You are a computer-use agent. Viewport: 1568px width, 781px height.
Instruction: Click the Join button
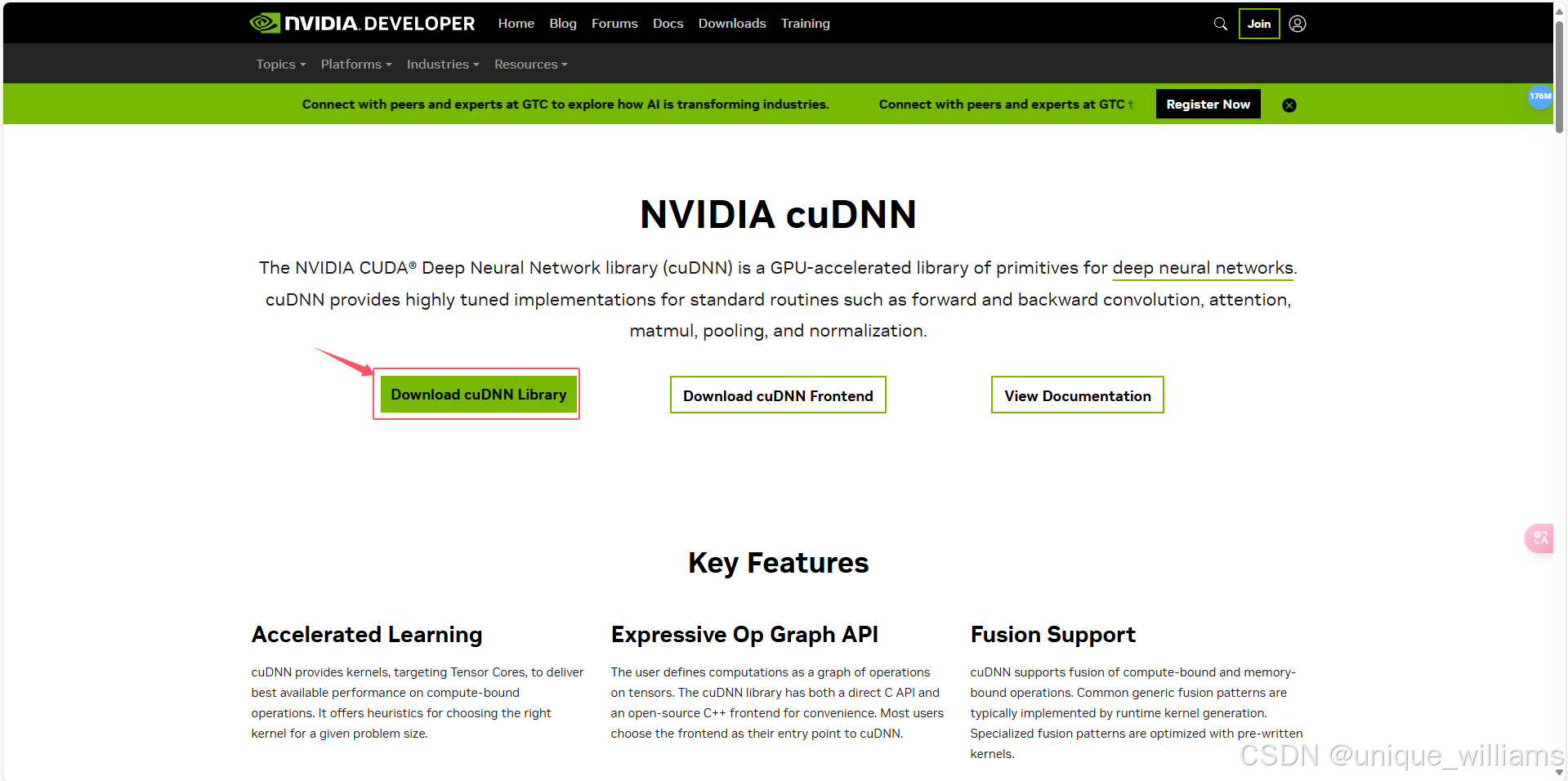pyautogui.click(x=1259, y=24)
